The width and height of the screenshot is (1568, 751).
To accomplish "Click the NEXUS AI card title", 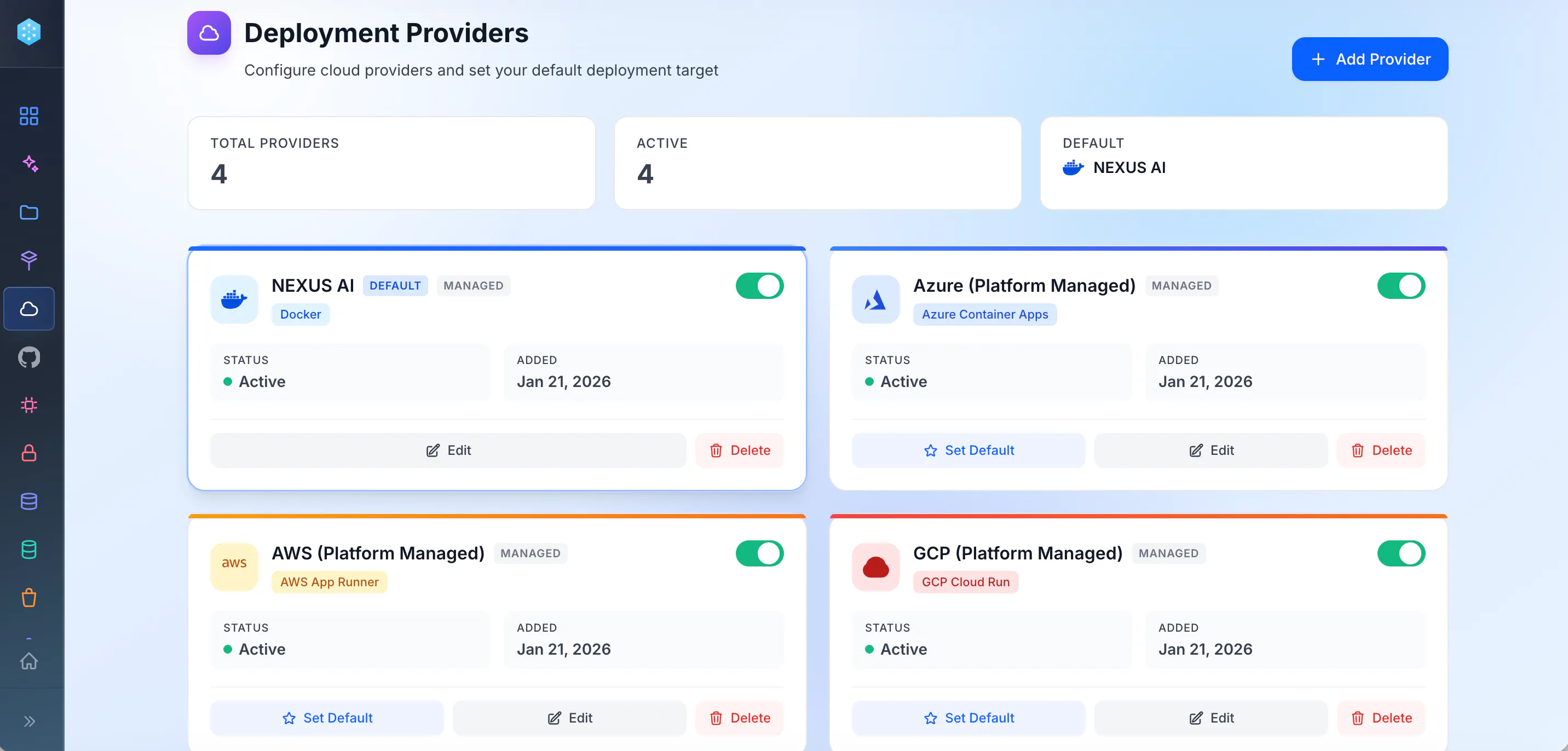I will [313, 286].
